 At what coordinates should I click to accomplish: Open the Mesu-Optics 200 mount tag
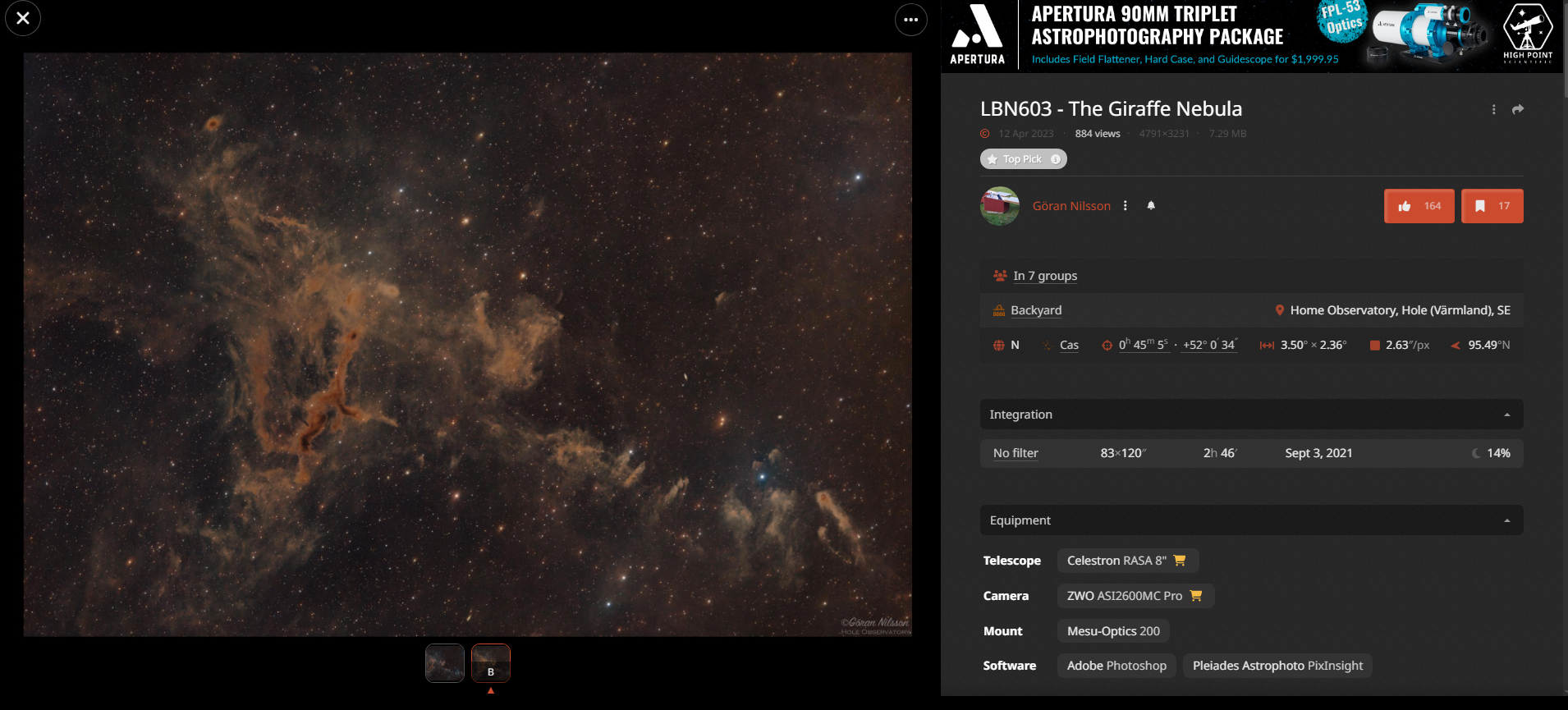pos(1113,631)
